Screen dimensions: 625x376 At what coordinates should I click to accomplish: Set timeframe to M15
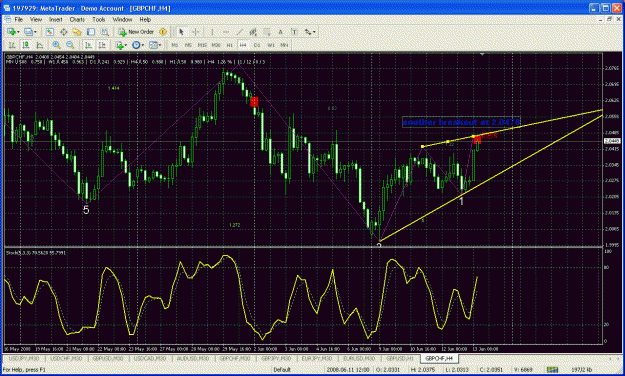point(202,45)
